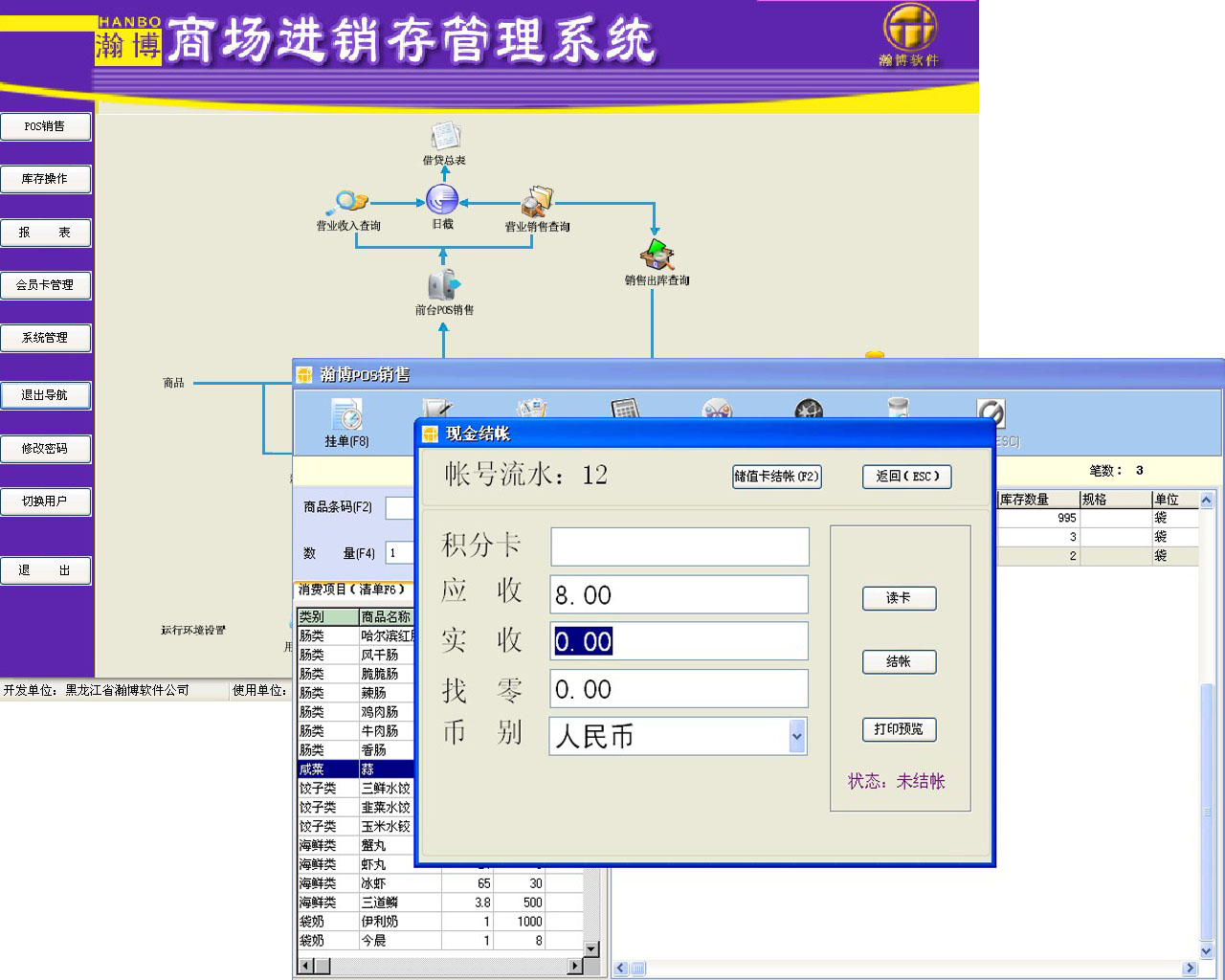Click the 库存数量 column header

[x=1038, y=500]
